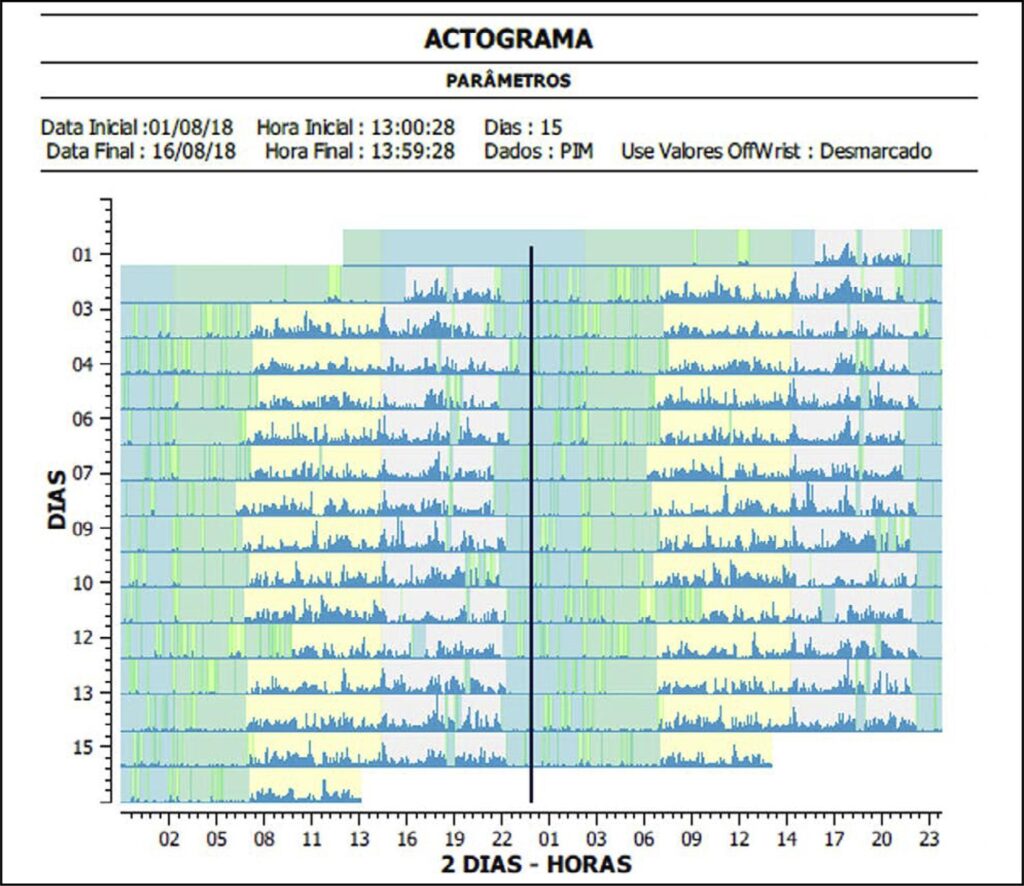Click the 2 DIAS - HORAS axis title
The image size is (1024, 886).
tap(536, 863)
